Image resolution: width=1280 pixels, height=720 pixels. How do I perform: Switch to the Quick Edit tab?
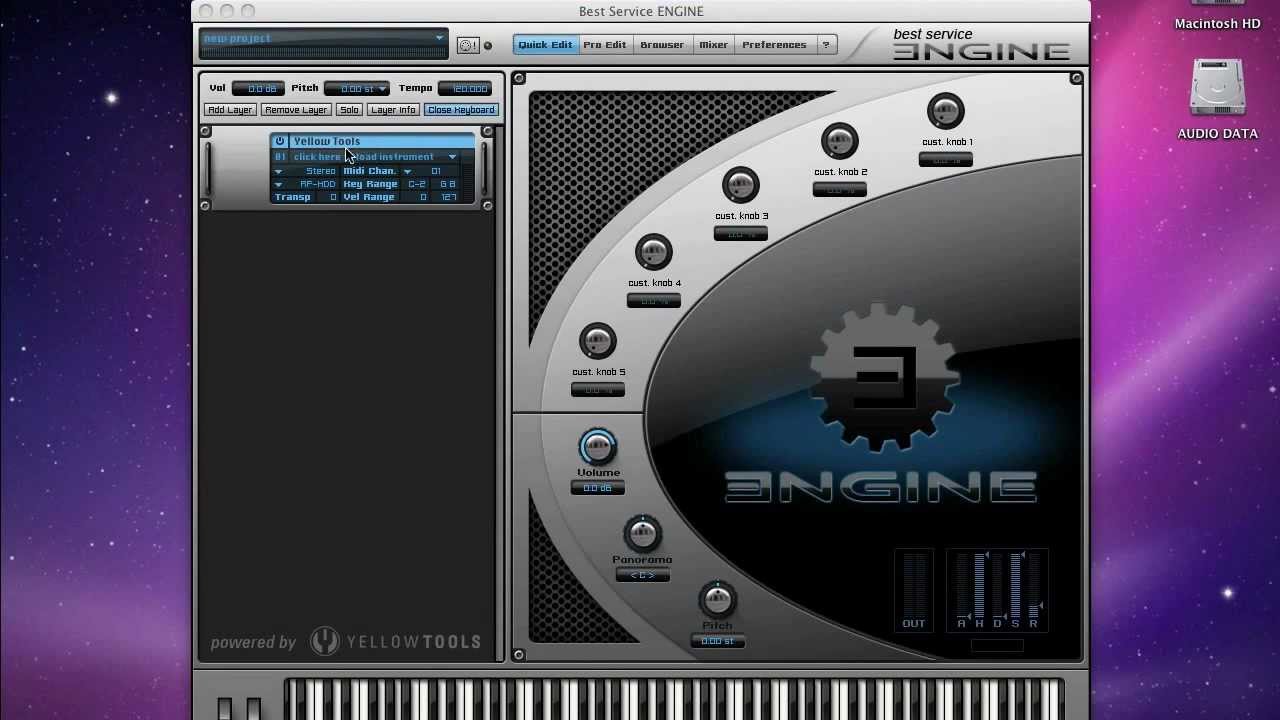pos(545,45)
